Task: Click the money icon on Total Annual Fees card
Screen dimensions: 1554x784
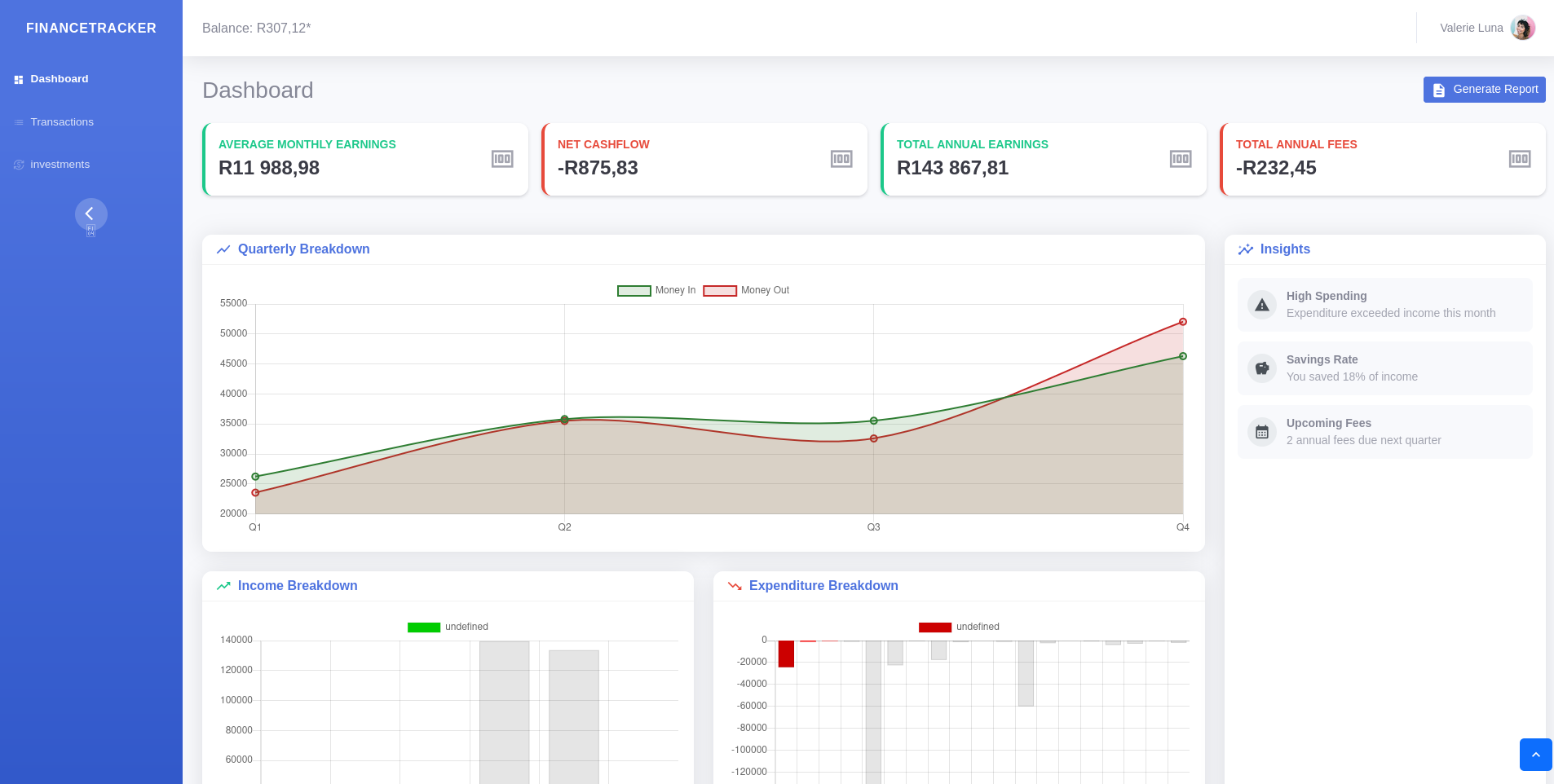Action: [x=1519, y=159]
